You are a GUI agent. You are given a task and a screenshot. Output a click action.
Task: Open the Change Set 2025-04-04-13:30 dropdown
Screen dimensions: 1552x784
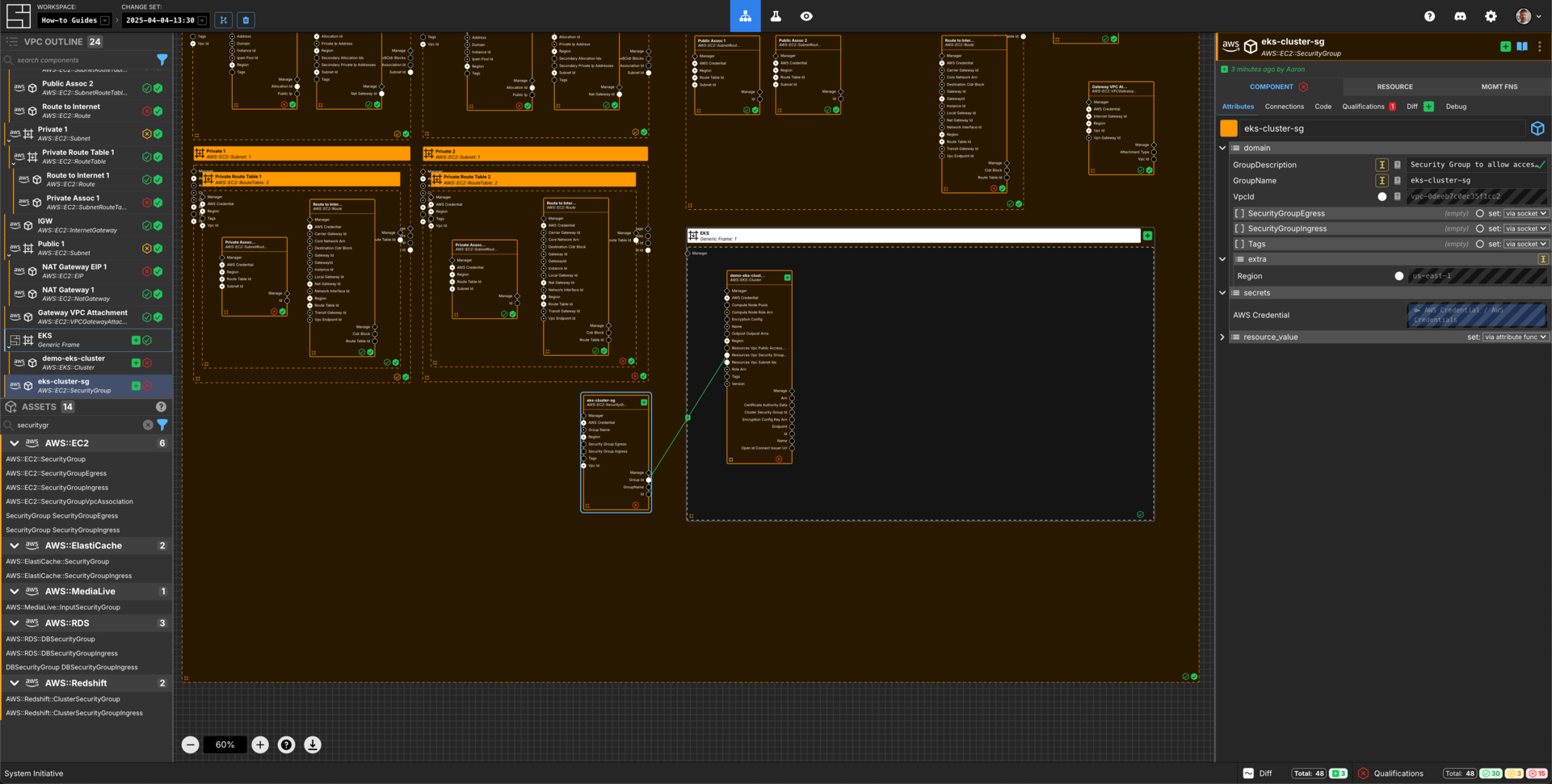point(166,20)
